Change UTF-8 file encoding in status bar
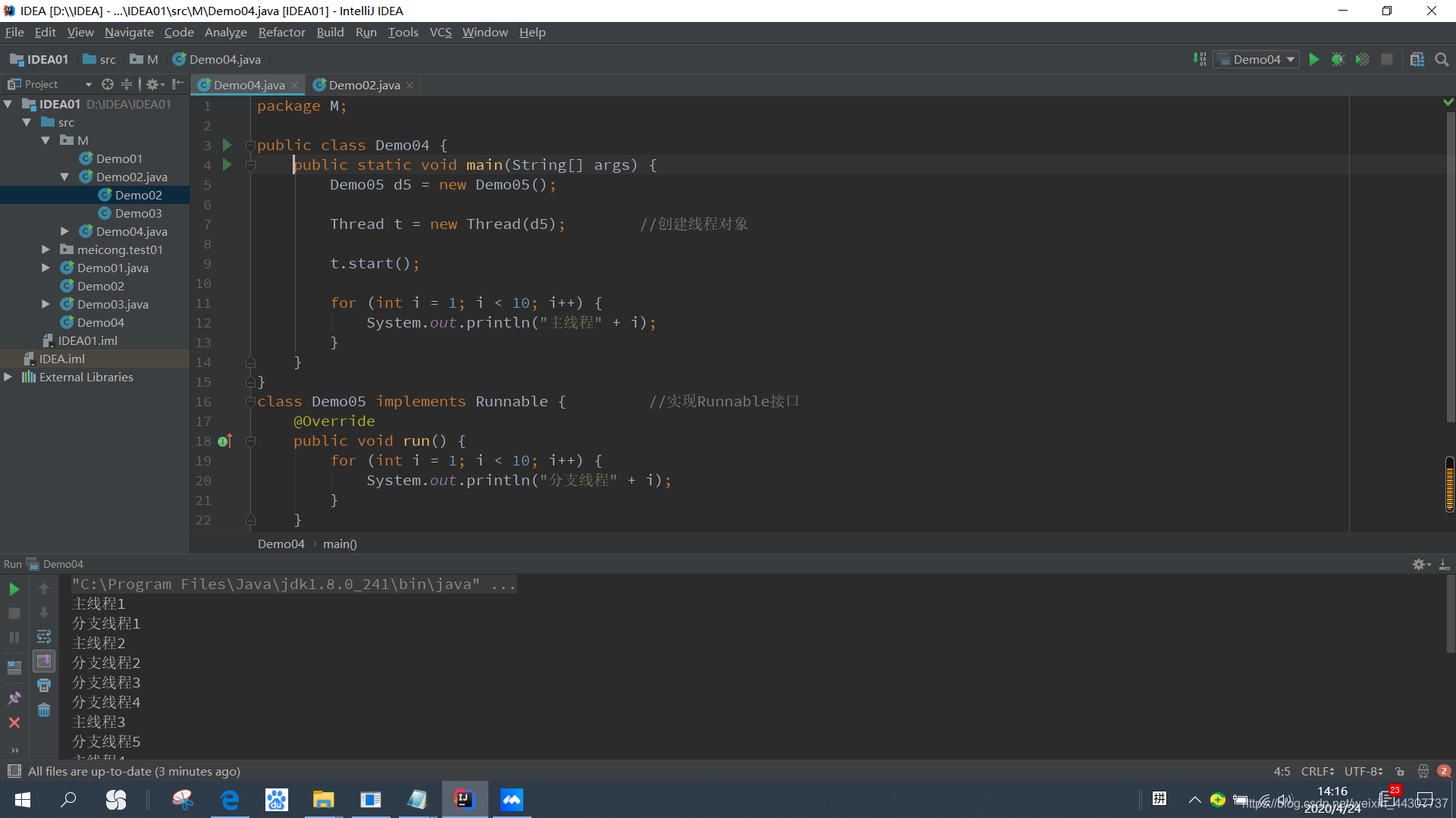 tap(1363, 771)
